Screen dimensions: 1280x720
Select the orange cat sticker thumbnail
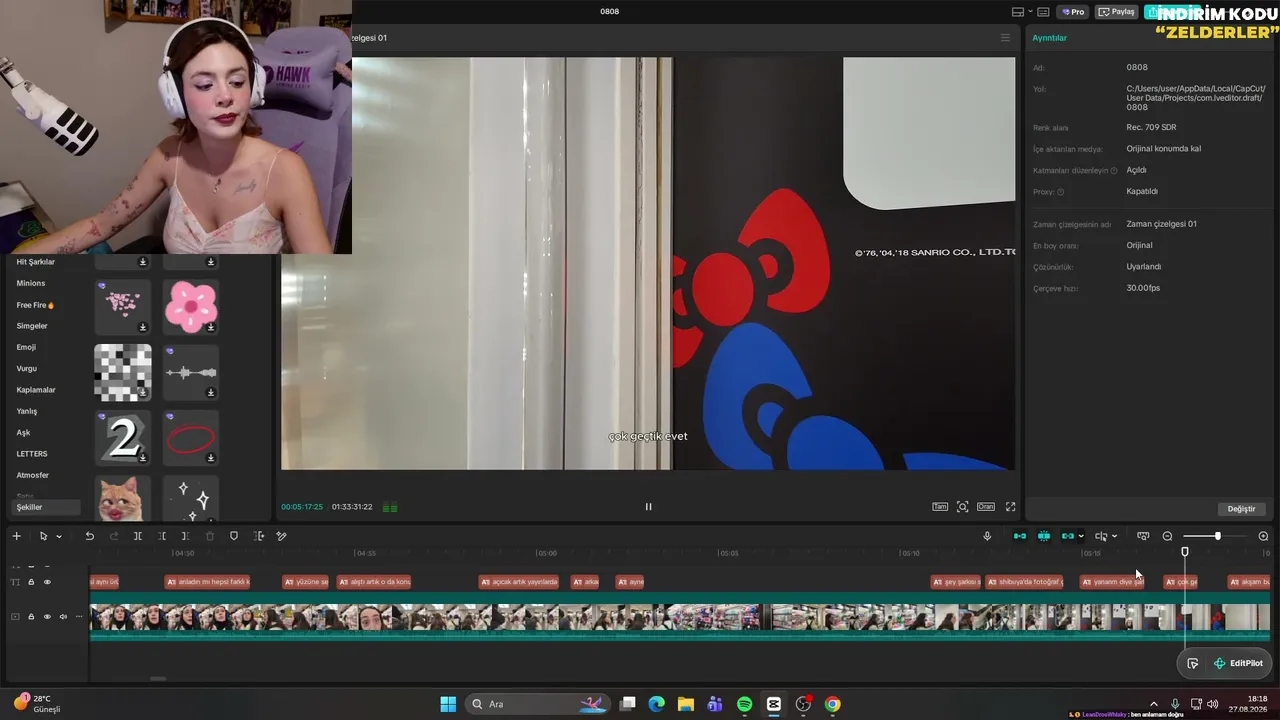123,498
